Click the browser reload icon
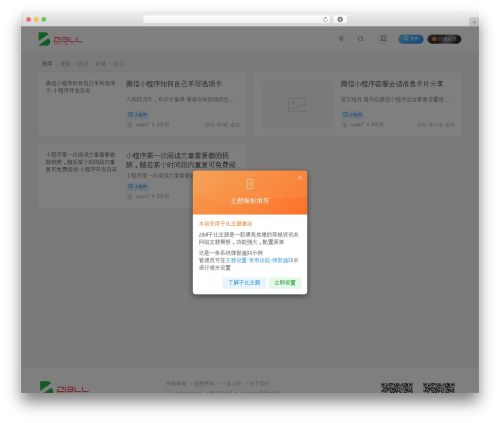The image size is (500, 423). point(325,19)
